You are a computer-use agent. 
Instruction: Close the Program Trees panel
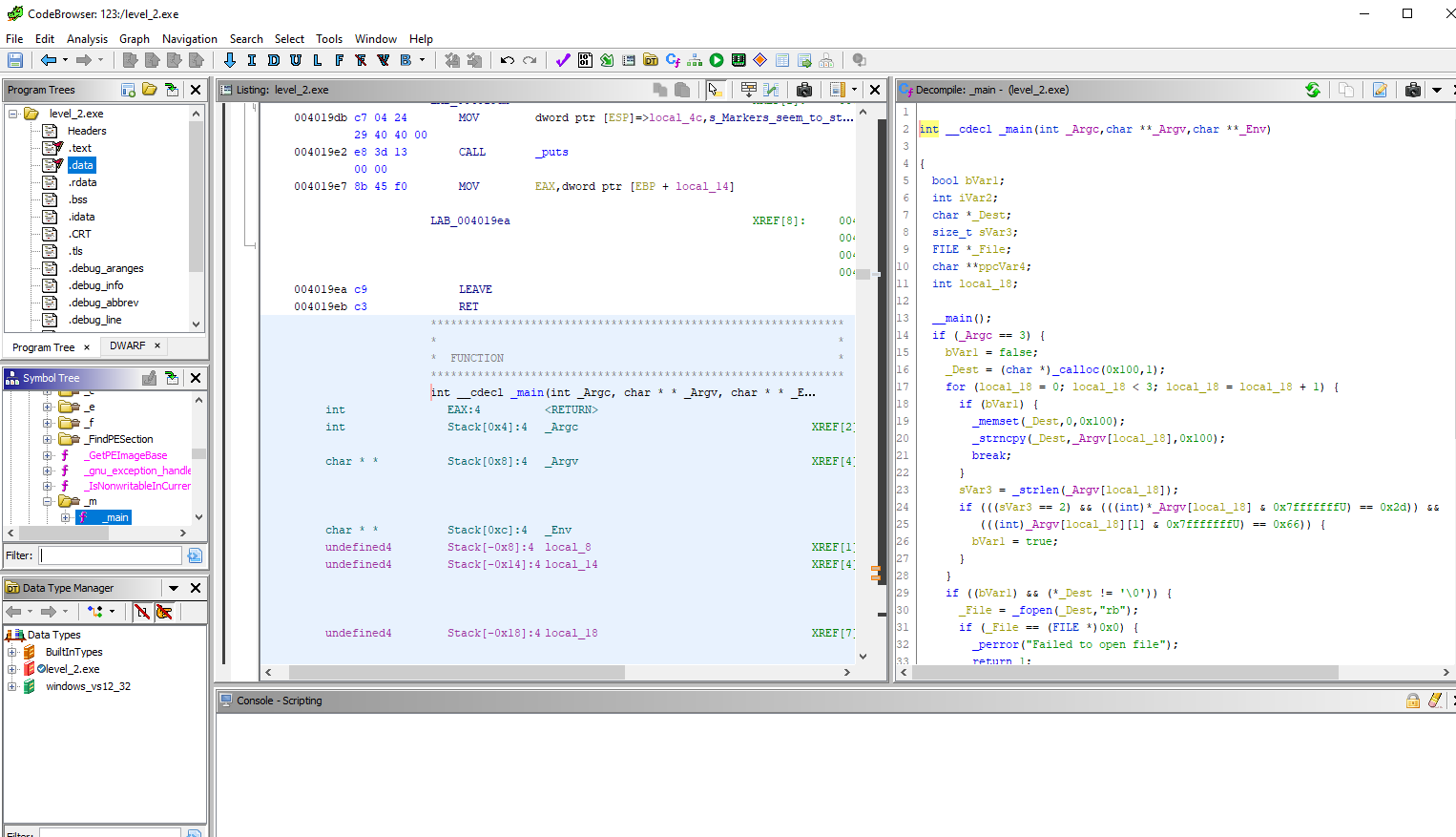click(196, 90)
